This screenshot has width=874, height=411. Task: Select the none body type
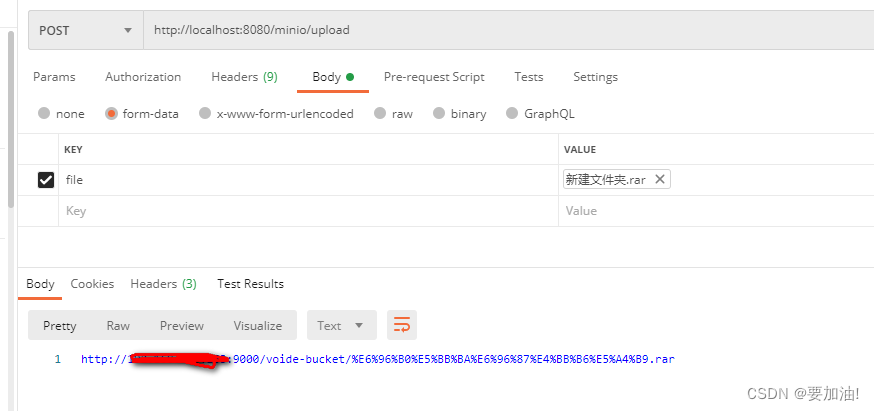44,114
